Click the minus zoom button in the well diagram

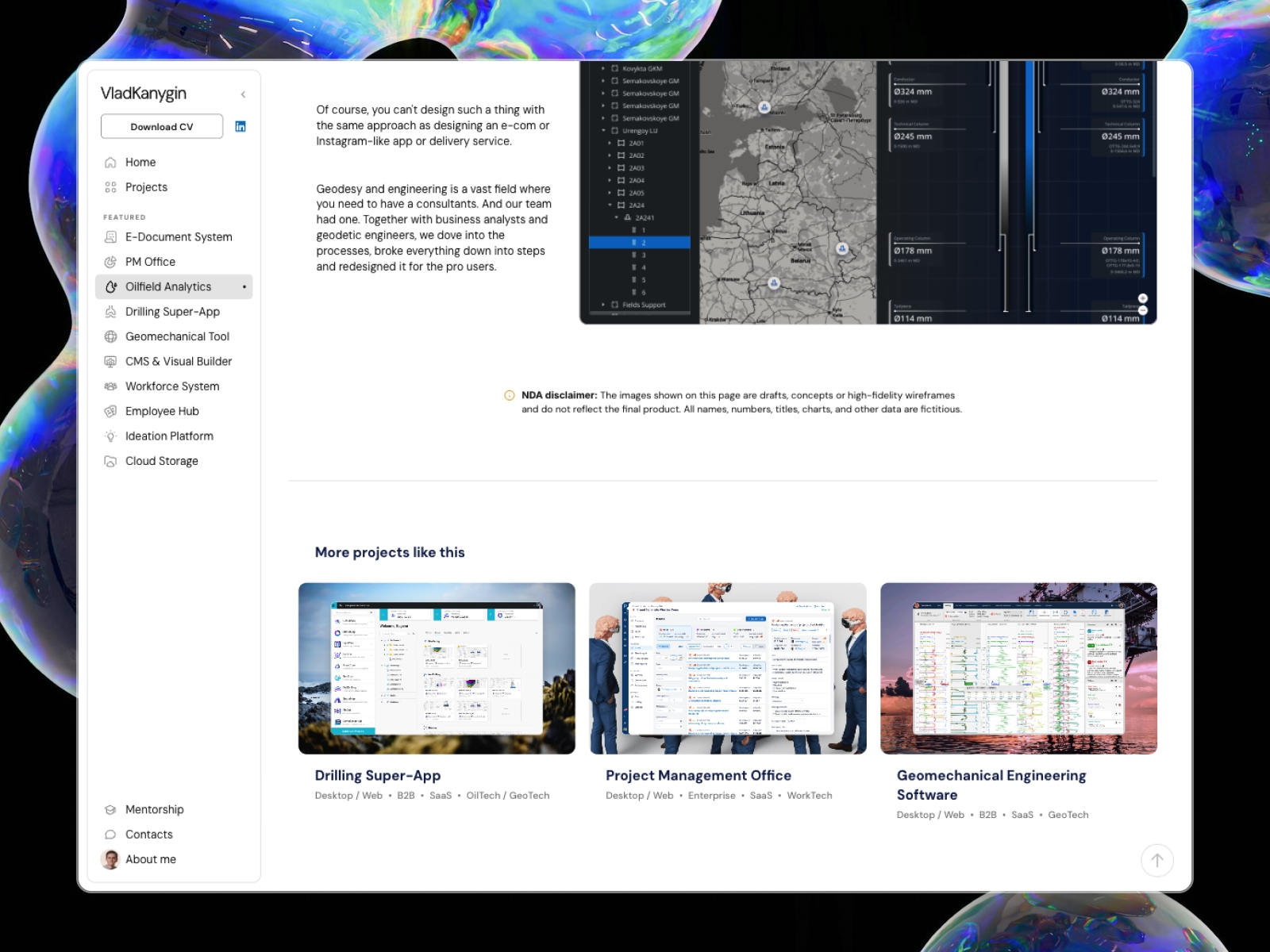coord(1143,310)
